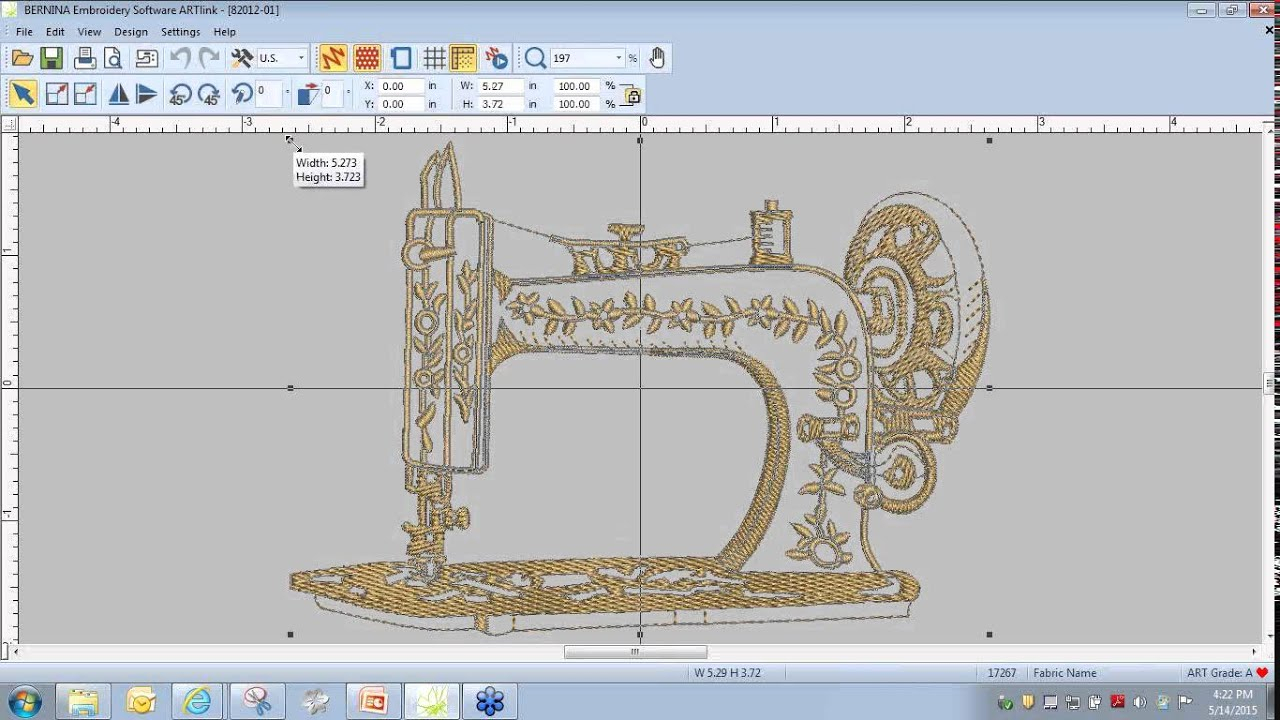Toggle the grid display icon
1280x720 pixels.
(x=434, y=58)
